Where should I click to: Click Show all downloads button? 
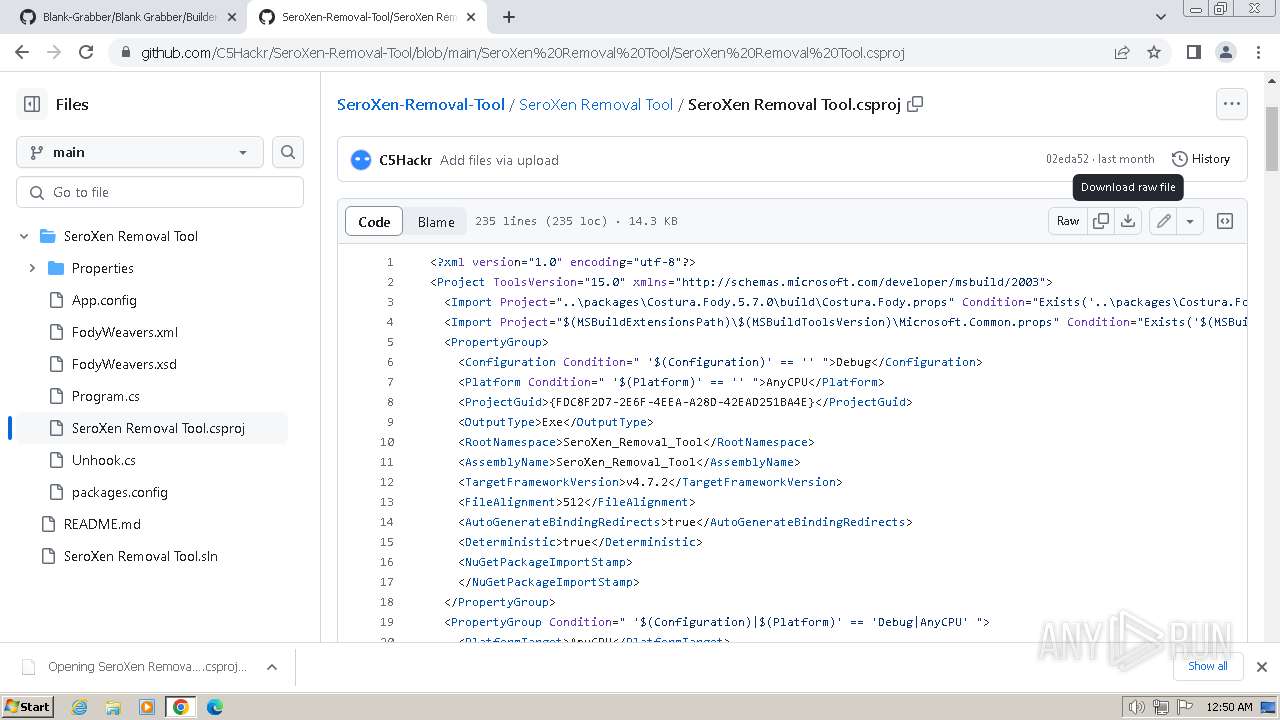coord(1207,667)
